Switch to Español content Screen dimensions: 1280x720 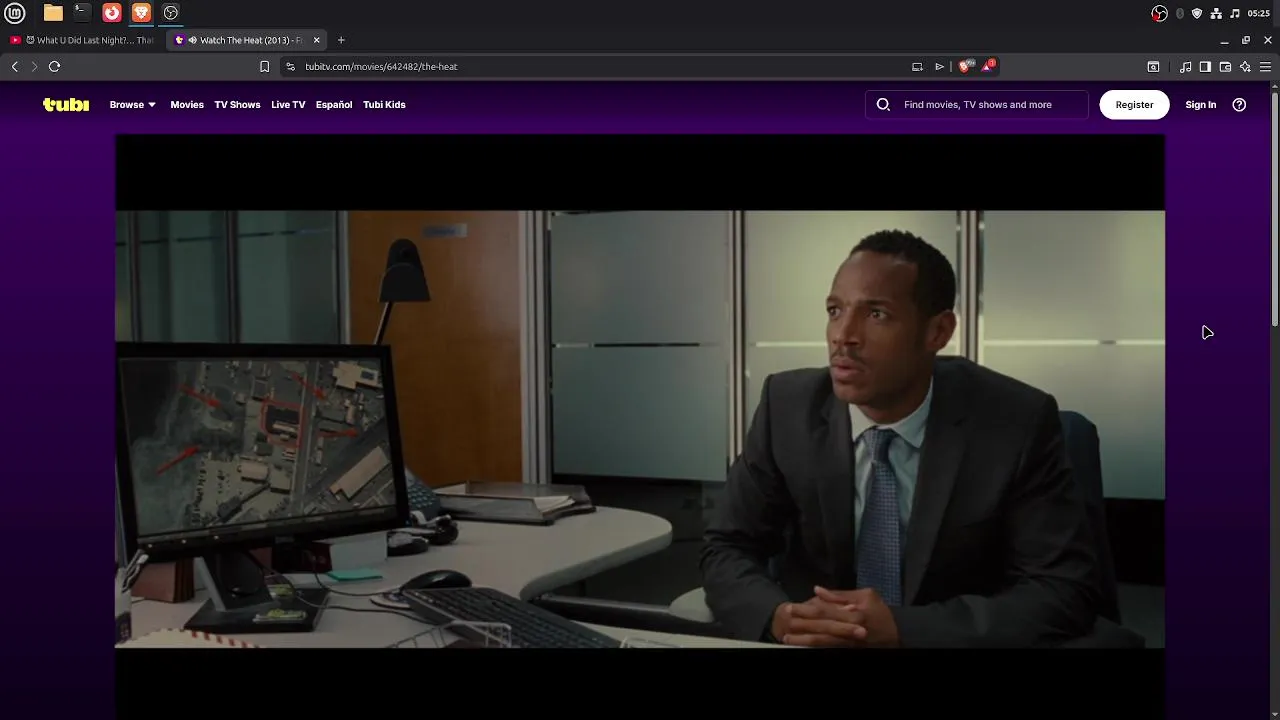334,104
